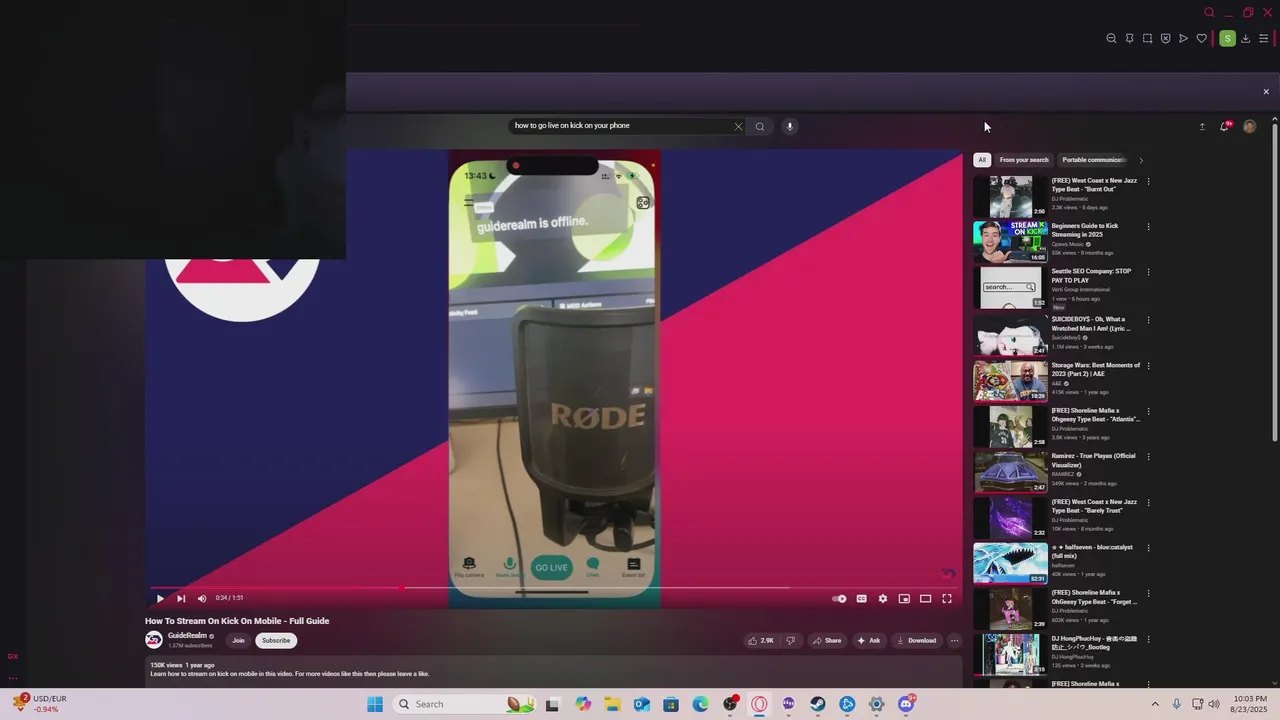Show hidden system tray icons

(x=1156, y=704)
